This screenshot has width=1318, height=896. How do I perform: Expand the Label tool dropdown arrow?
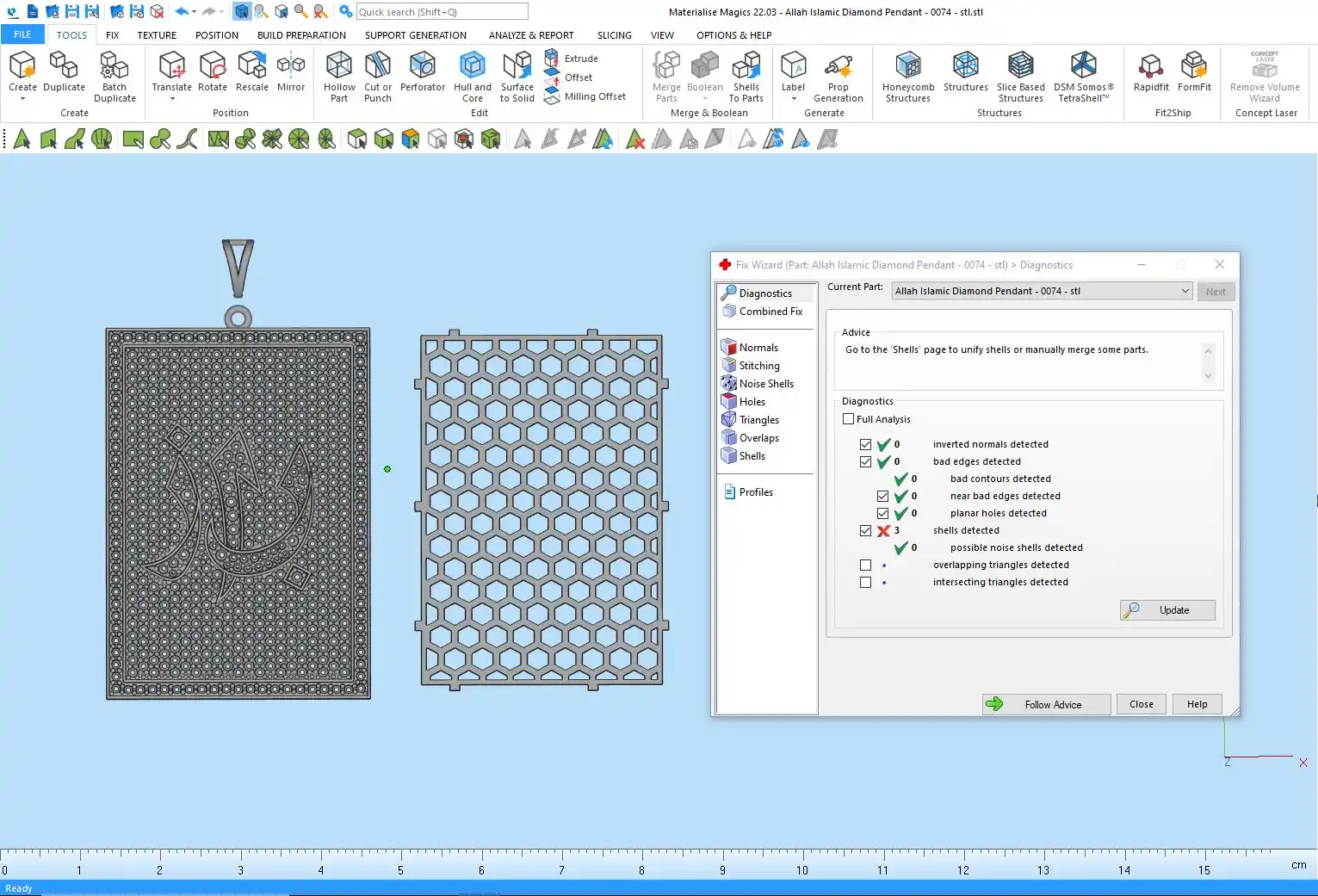click(793, 99)
